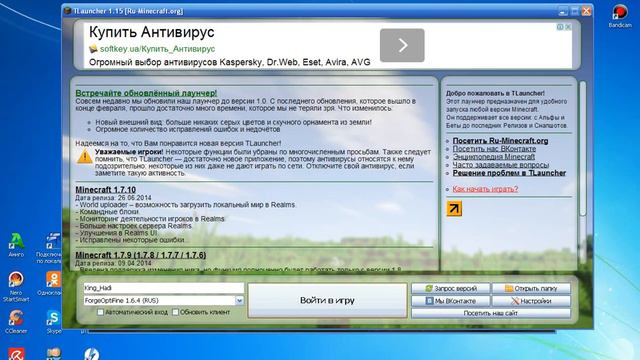This screenshot has width=640, height=360.
Task: Select the ad title 'Купить Антивирус'
Action: [x=151, y=32]
